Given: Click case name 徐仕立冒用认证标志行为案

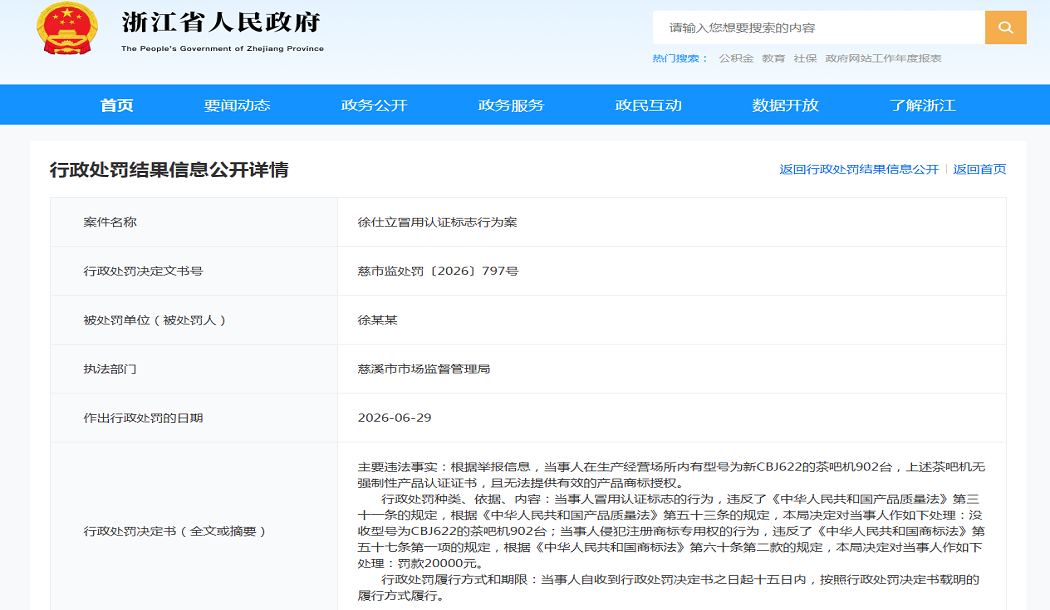Looking at the screenshot, I should coord(437,222).
